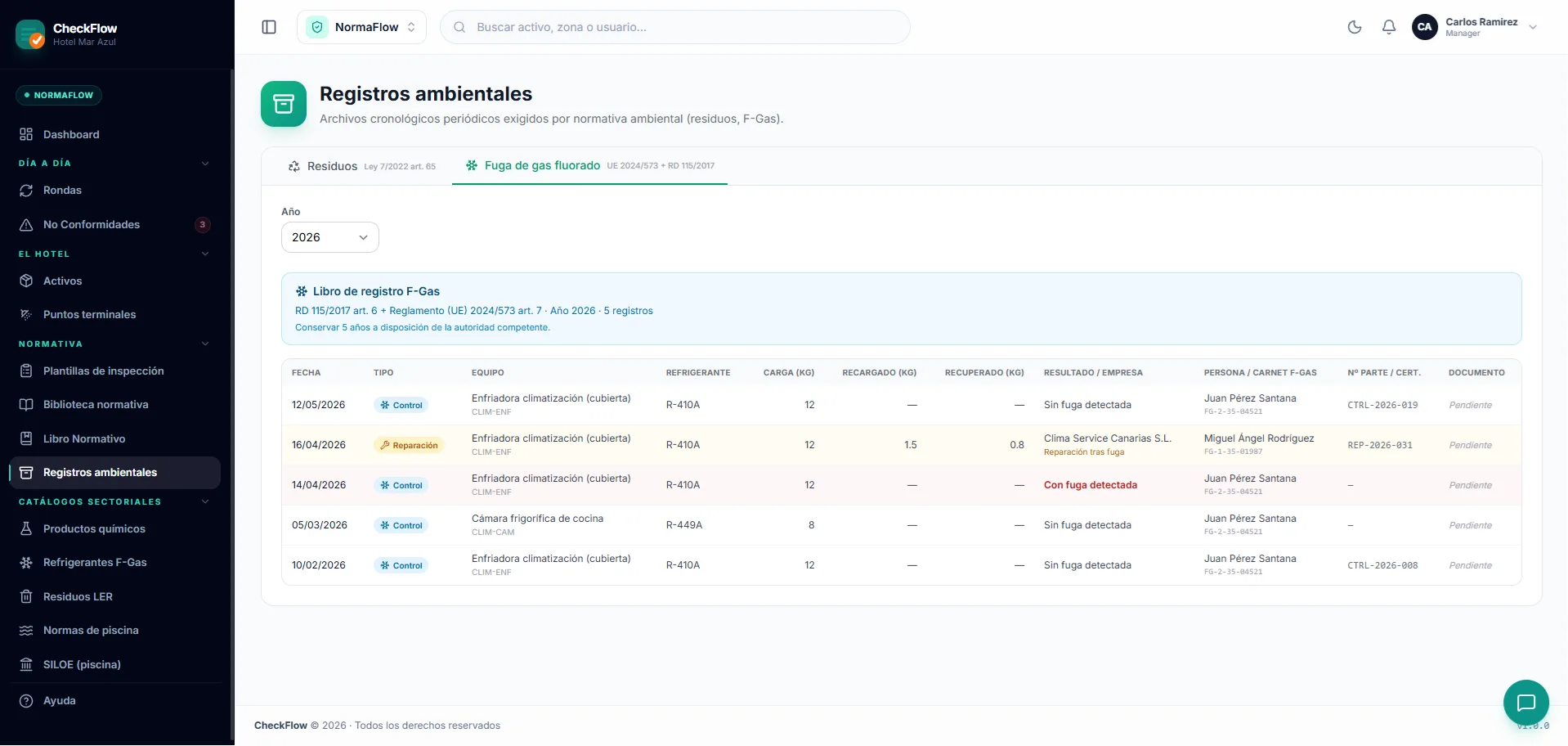Click 'Cámara frigorífica de cocina' equipment name
The width and height of the screenshot is (1568, 746).
click(537, 519)
